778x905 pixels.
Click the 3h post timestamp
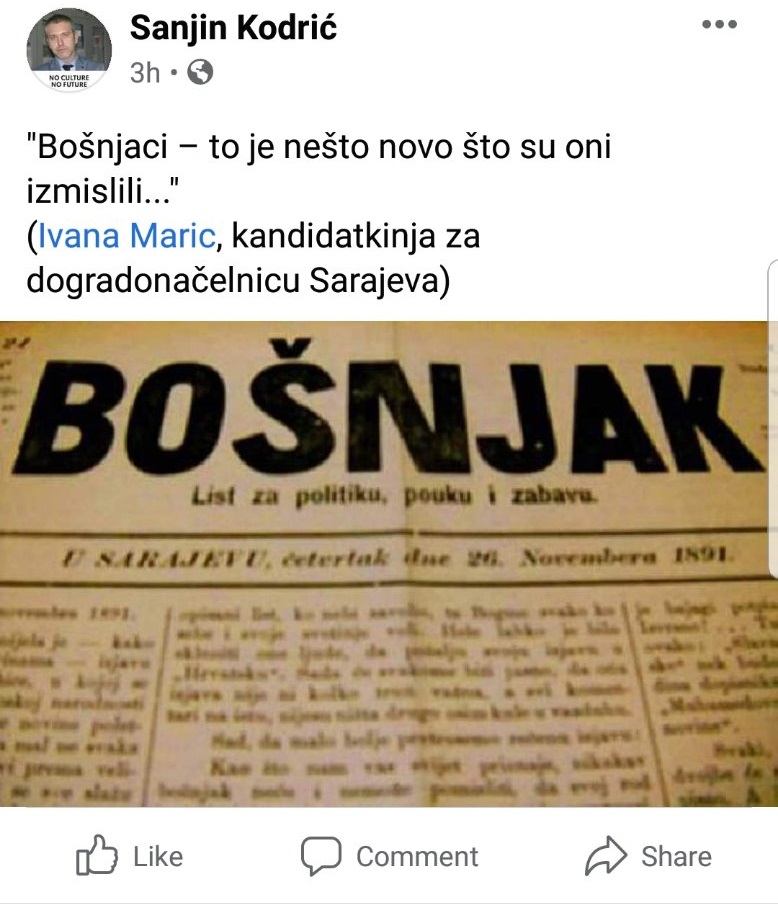145,73
